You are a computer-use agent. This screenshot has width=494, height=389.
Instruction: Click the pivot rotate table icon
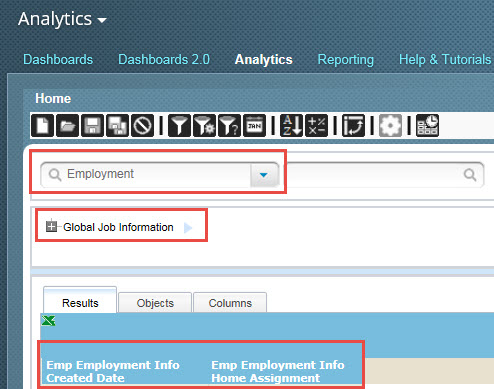[x=353, y=126]
